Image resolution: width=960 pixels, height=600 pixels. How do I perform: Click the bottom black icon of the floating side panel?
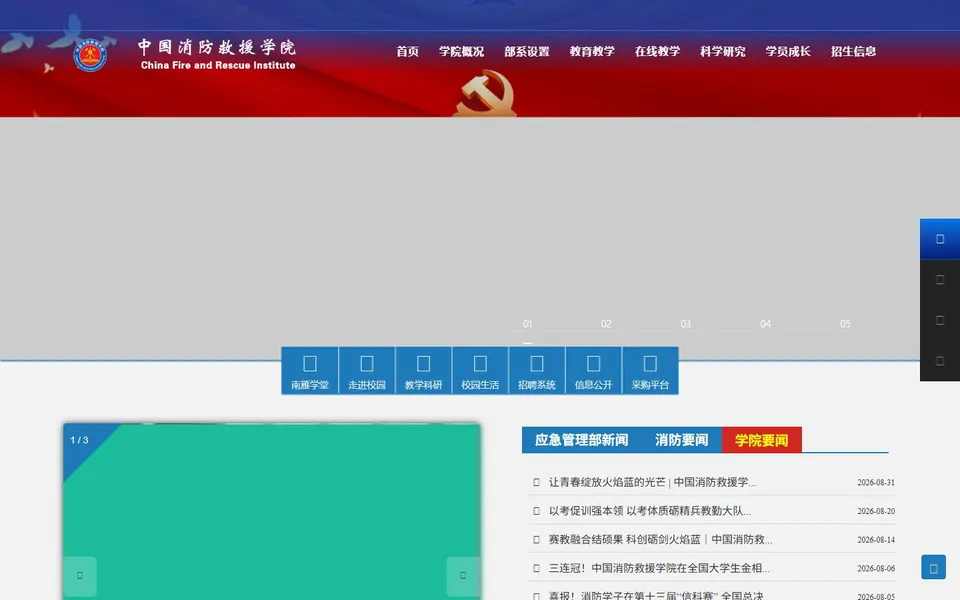(940, 361)
